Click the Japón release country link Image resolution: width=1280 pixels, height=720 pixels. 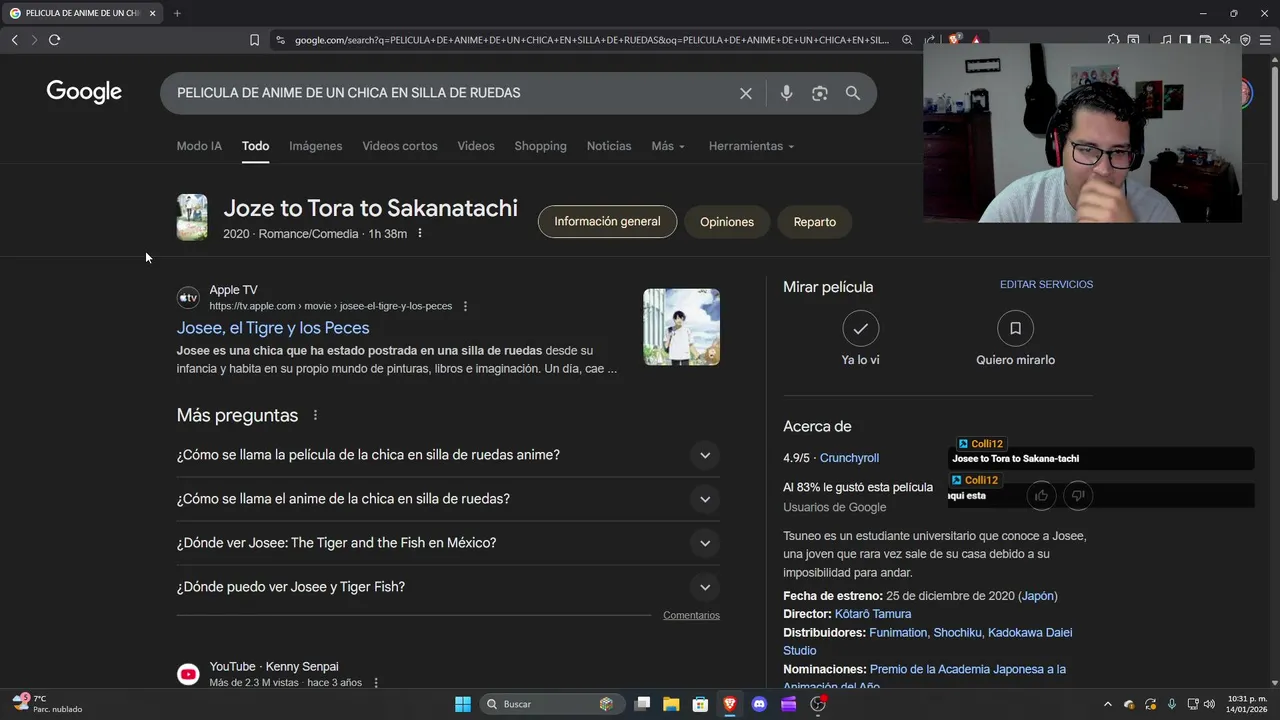point(1038,596)
